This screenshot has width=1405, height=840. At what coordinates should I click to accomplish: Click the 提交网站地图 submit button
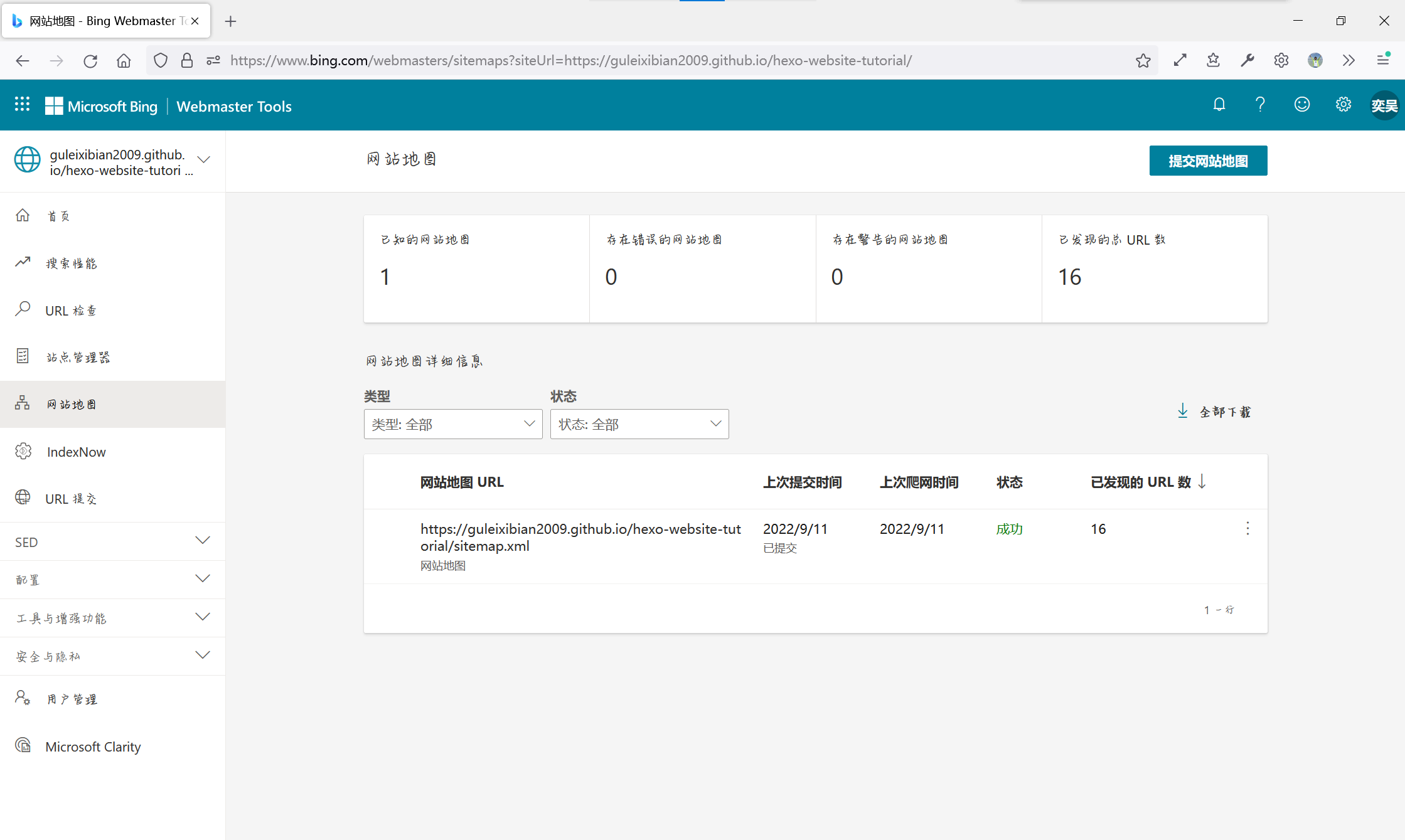pyautogui.click(x=1207, y=161)
